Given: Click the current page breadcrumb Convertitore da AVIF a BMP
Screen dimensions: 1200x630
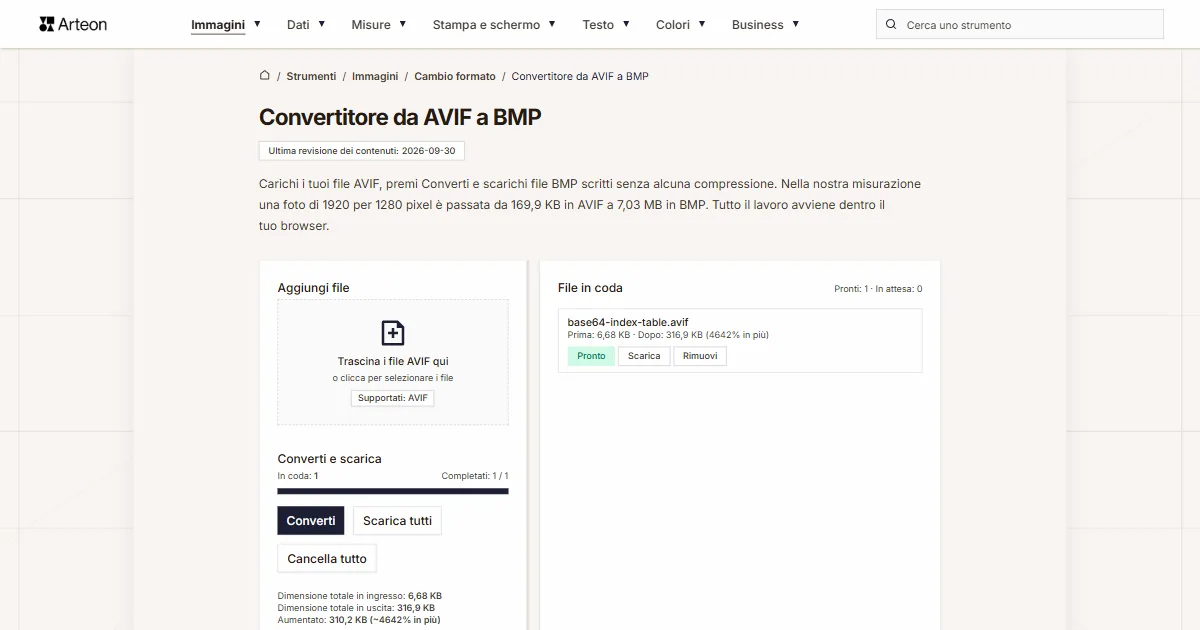Looking at the screenshot, I should pos(581,76).
